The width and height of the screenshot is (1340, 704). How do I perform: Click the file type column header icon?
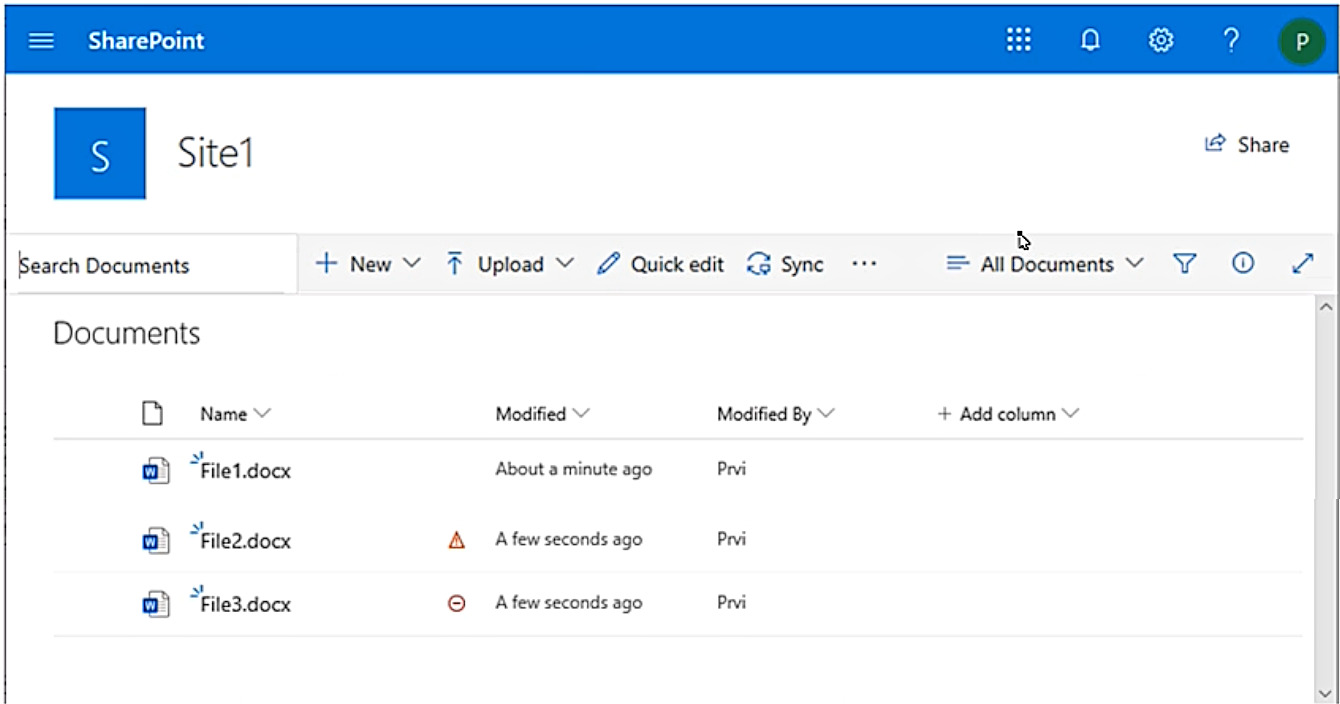click(152, 413)
